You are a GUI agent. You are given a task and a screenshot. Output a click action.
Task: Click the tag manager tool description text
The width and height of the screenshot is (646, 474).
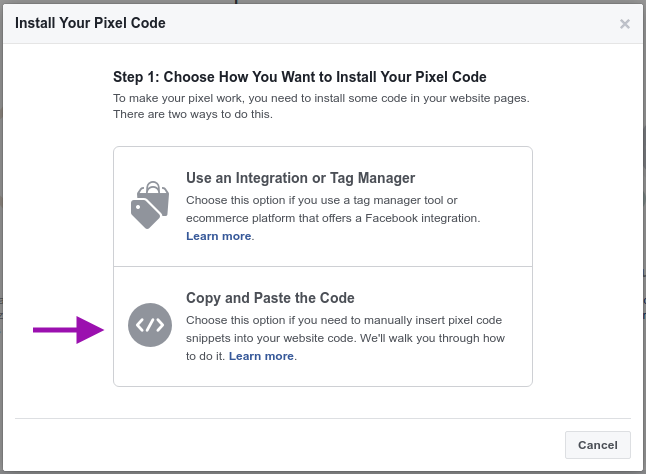tap(321, 200)
